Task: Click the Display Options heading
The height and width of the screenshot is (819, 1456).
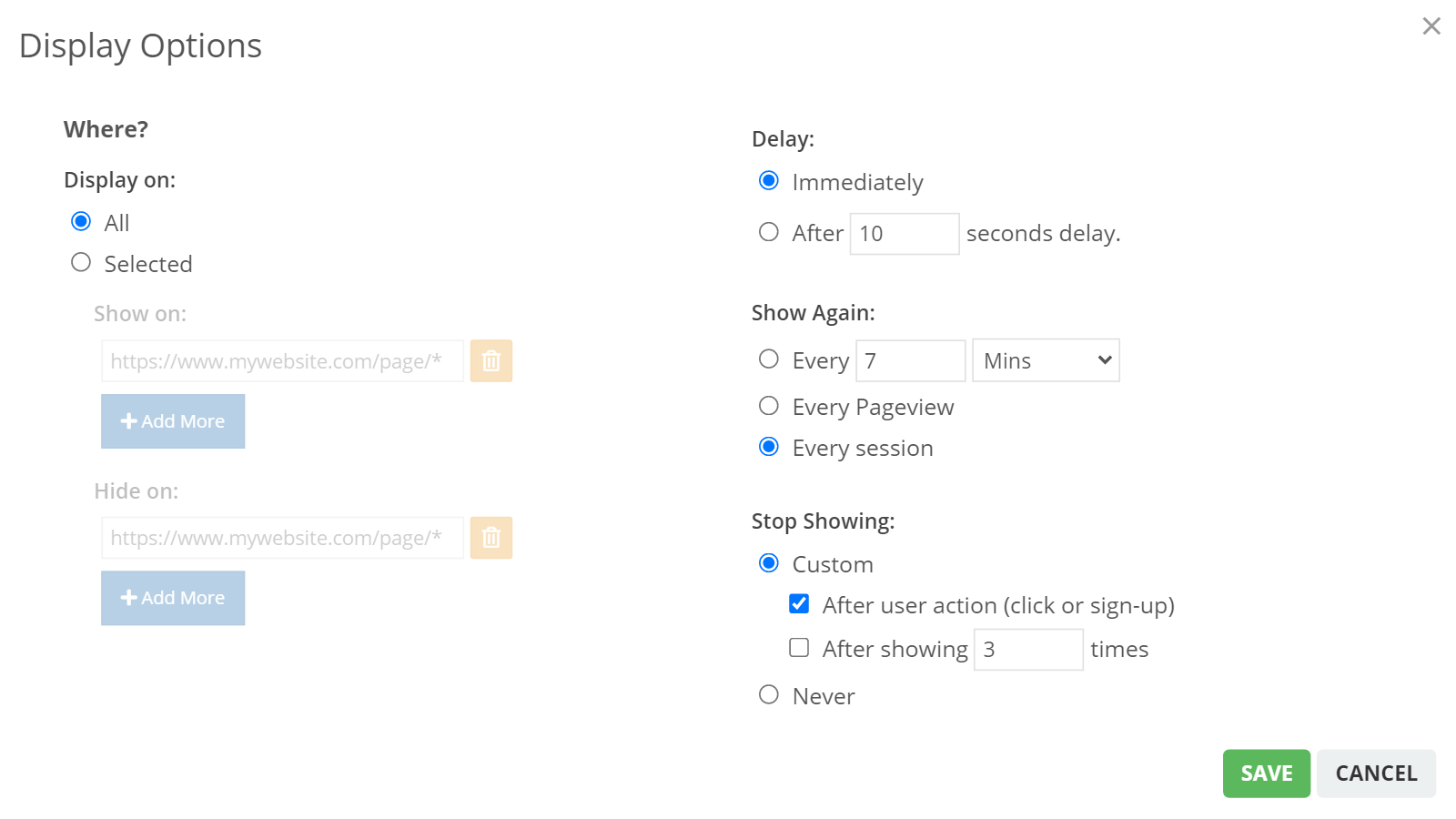Action: coord(140,45)
